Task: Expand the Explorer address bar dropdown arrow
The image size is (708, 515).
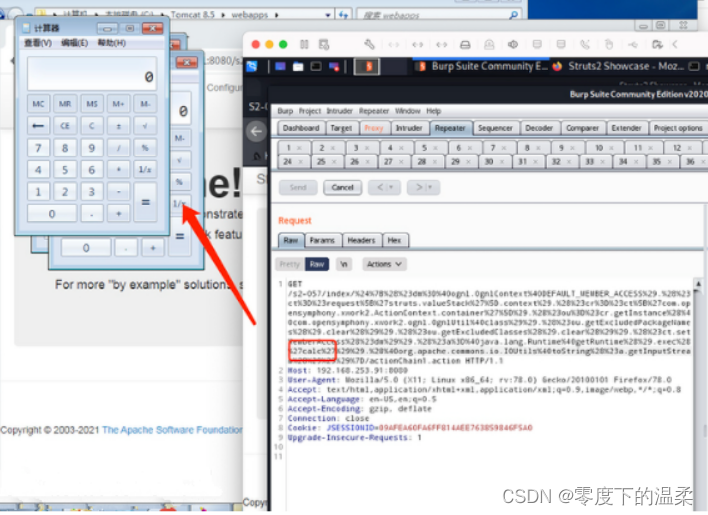Action: (328, 15)
